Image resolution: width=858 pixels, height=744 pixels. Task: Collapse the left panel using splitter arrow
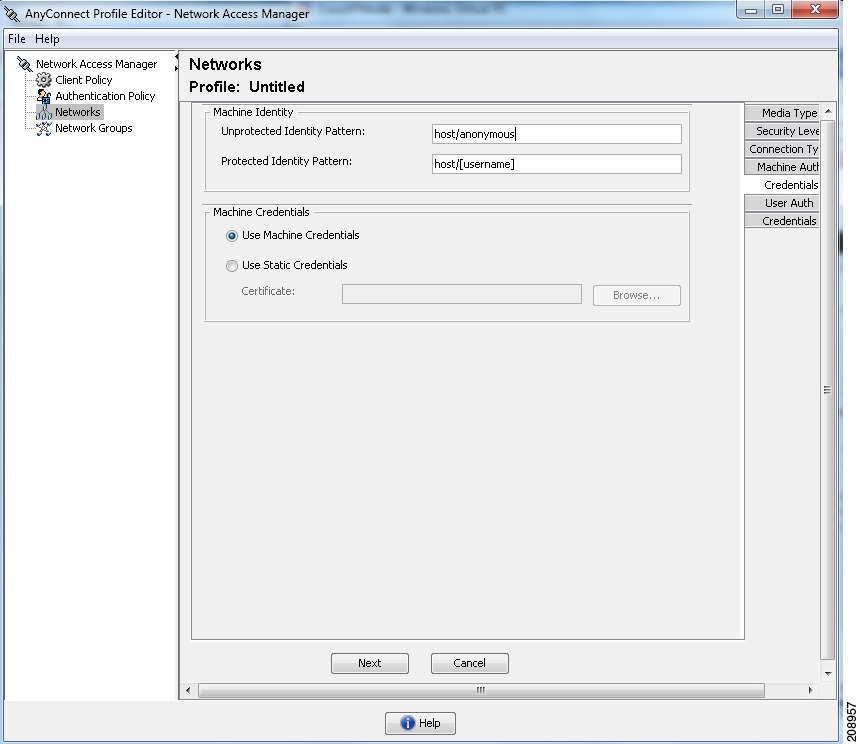(x=176, y=56)
